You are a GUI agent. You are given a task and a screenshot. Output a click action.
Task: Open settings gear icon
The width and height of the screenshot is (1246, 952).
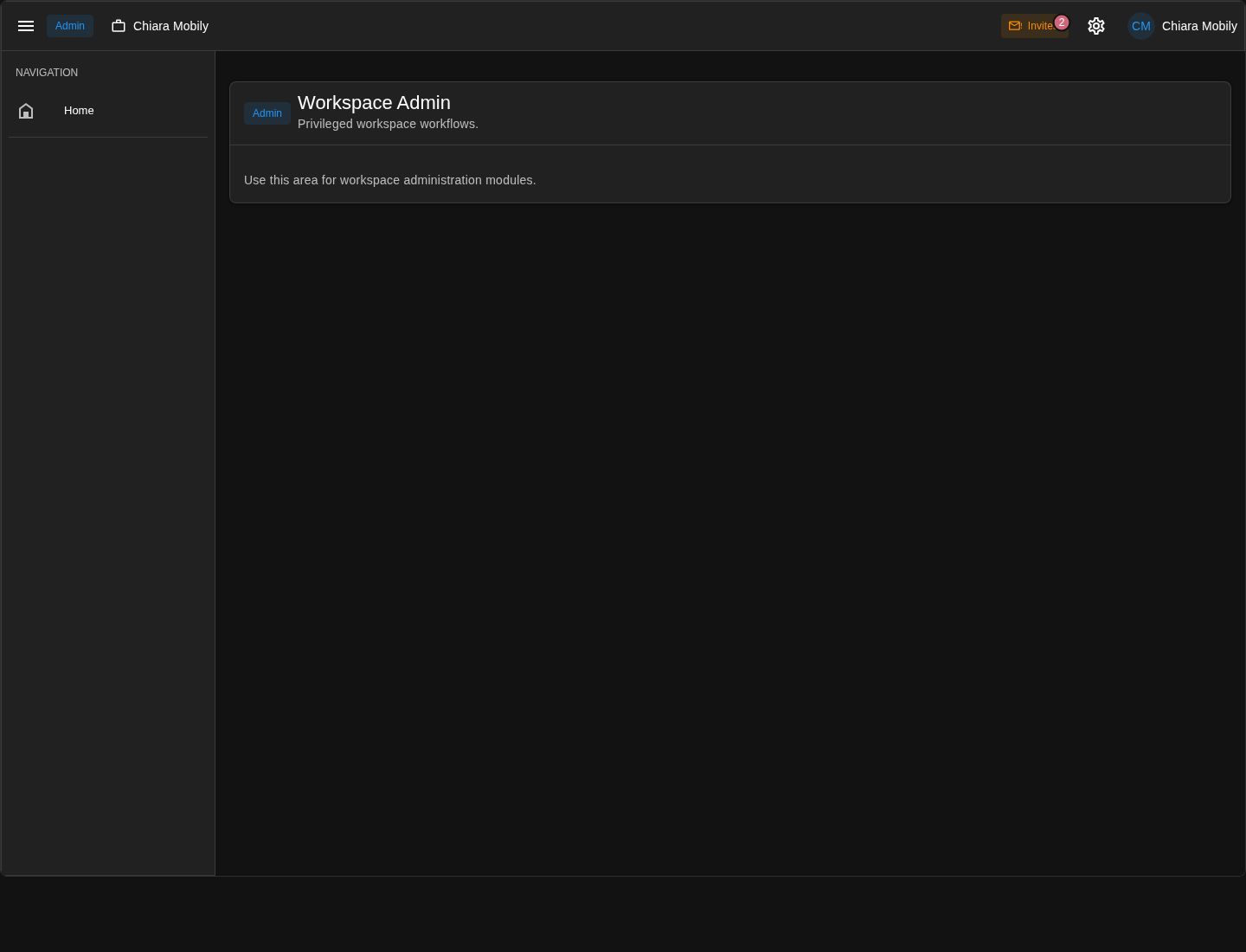coord(1096,26)
